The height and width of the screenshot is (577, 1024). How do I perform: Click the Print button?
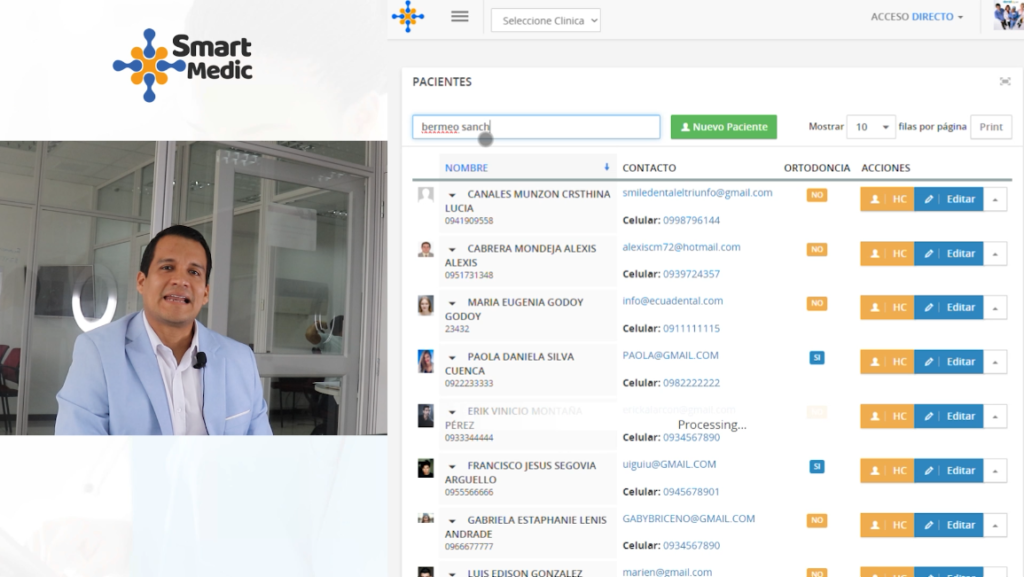(x=991, y=127)
